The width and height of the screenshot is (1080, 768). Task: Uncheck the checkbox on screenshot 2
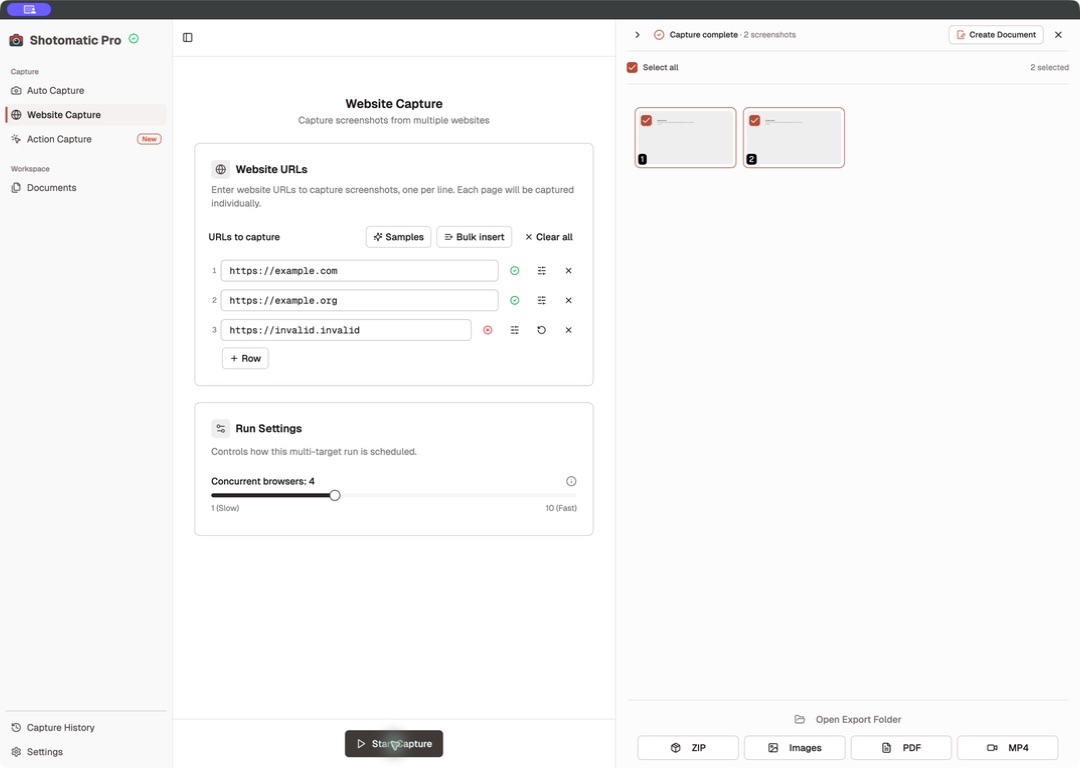click(754, 121)
